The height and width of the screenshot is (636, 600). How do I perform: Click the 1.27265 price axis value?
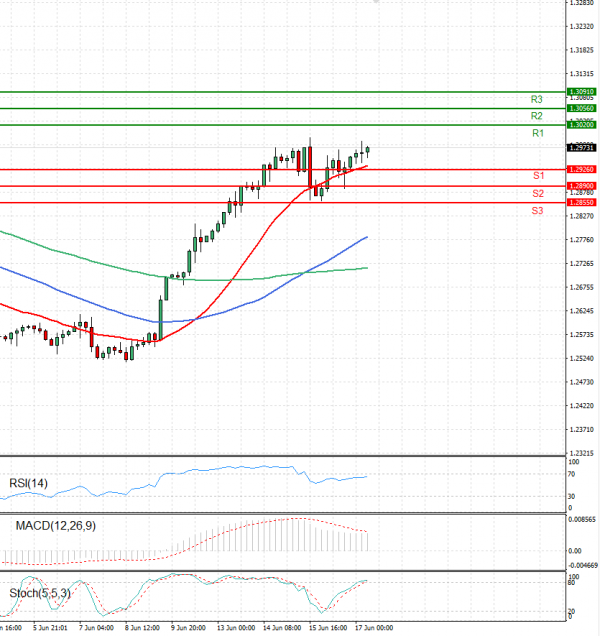point(581,264)
